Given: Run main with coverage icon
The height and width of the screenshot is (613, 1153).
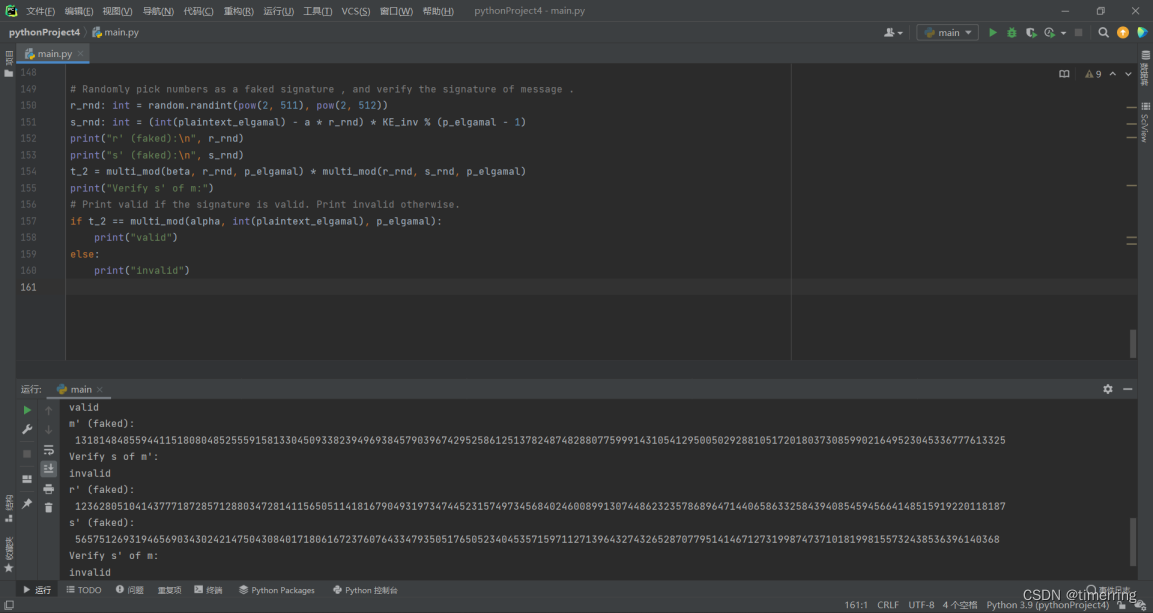Looking at the screenshot, I should pyautogui.click(x=1030, y=32).
